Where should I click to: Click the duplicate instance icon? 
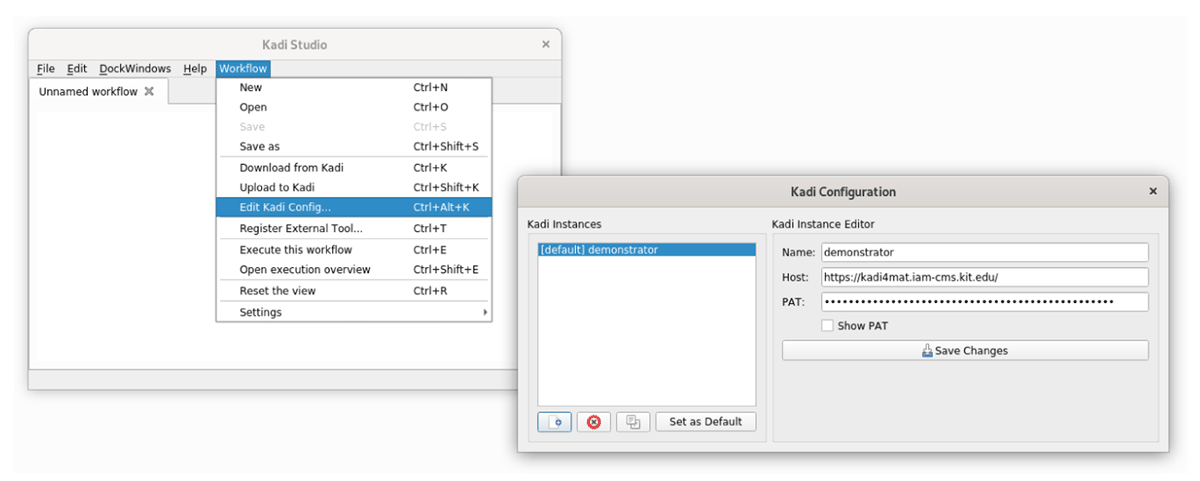coord(632,422)
